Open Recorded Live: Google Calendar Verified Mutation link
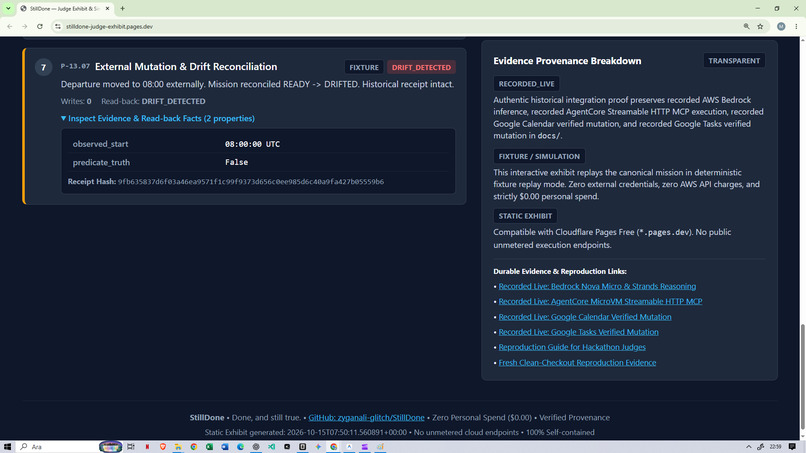Image resolution: width=806 pixels, height=453 pixels. point(584,317)
